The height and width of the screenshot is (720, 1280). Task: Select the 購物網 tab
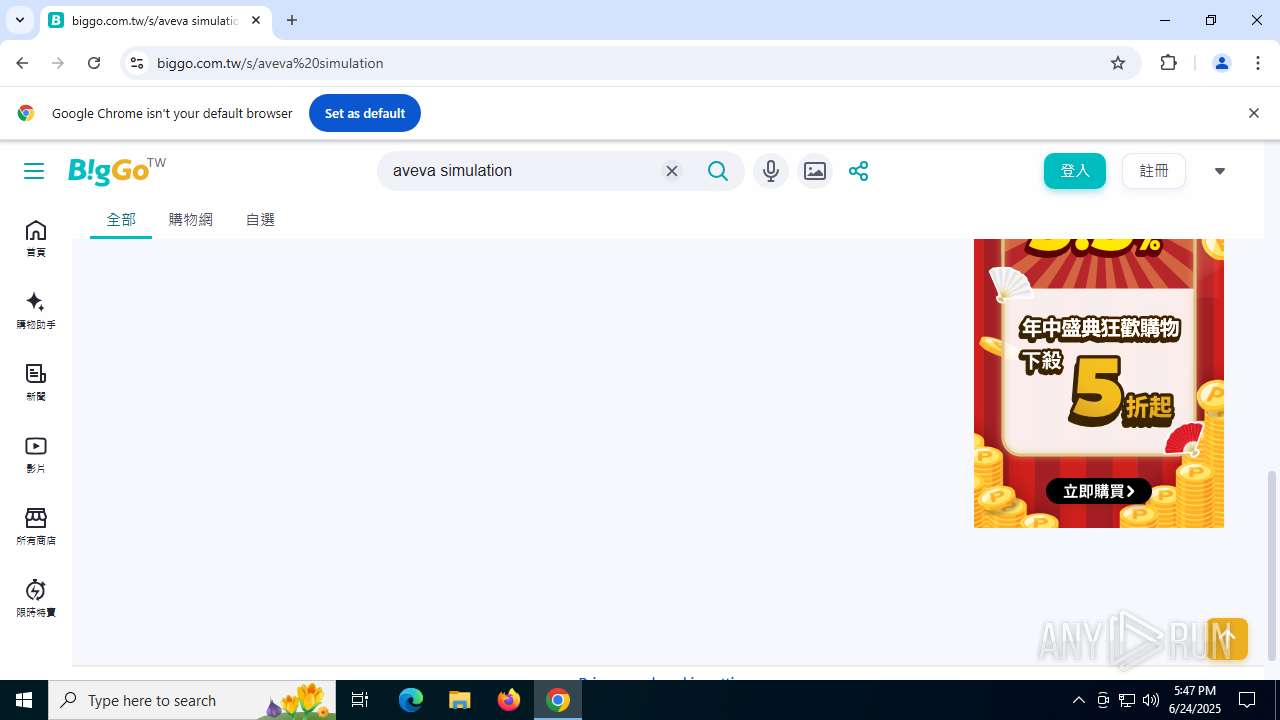(x=191, y=220)
